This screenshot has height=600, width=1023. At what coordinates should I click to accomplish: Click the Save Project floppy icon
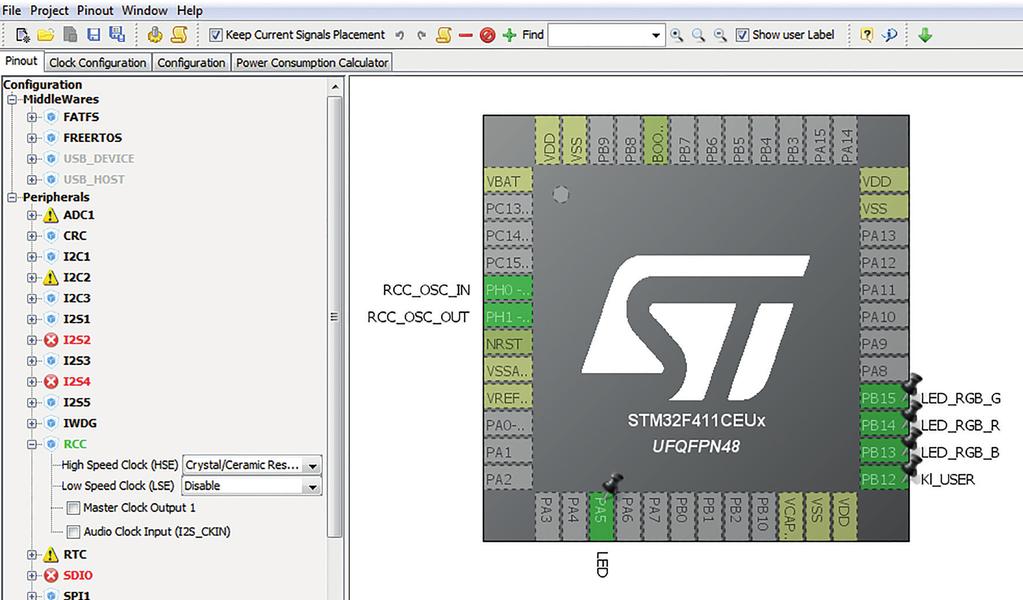(95, 35)
